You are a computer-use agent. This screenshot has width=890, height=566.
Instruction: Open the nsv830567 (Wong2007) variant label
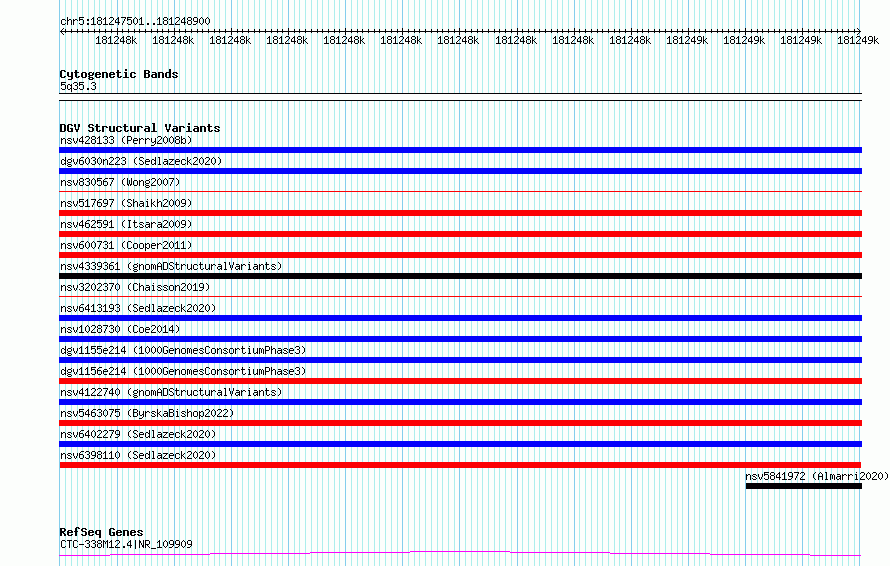tap(120, 182)
